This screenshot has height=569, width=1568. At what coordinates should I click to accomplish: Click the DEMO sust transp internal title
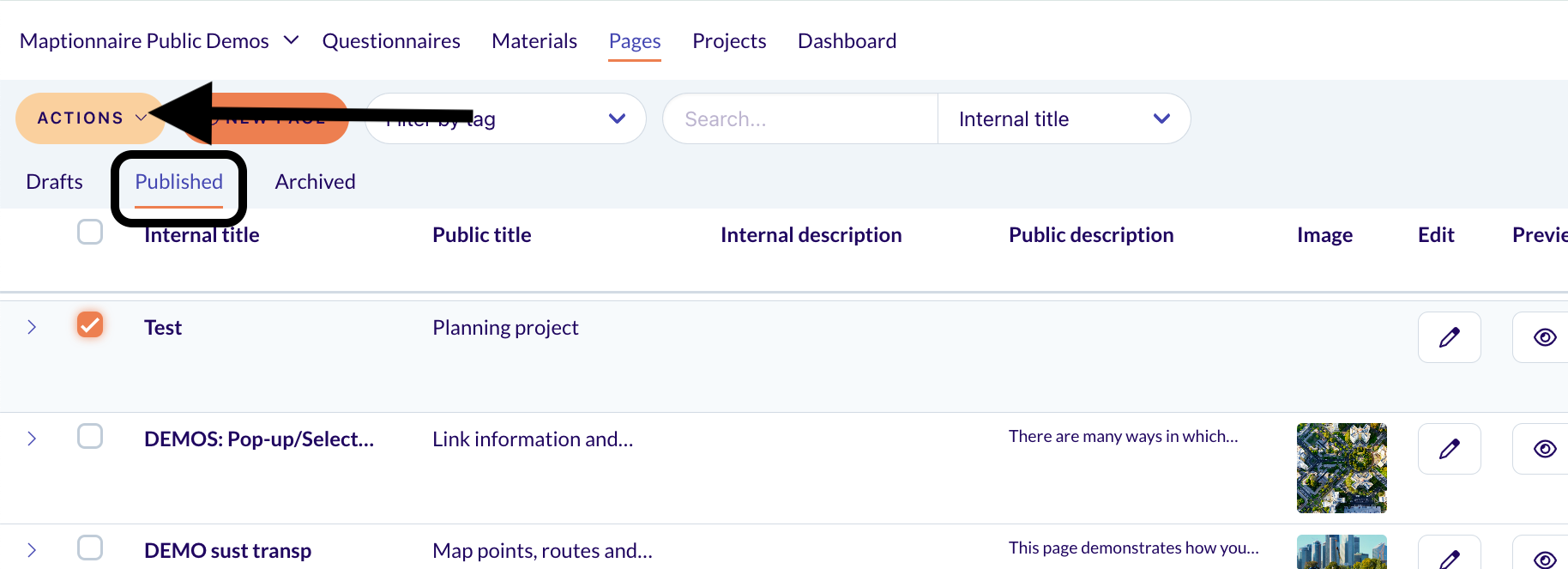pyautogui.click(x=227, y=550)
